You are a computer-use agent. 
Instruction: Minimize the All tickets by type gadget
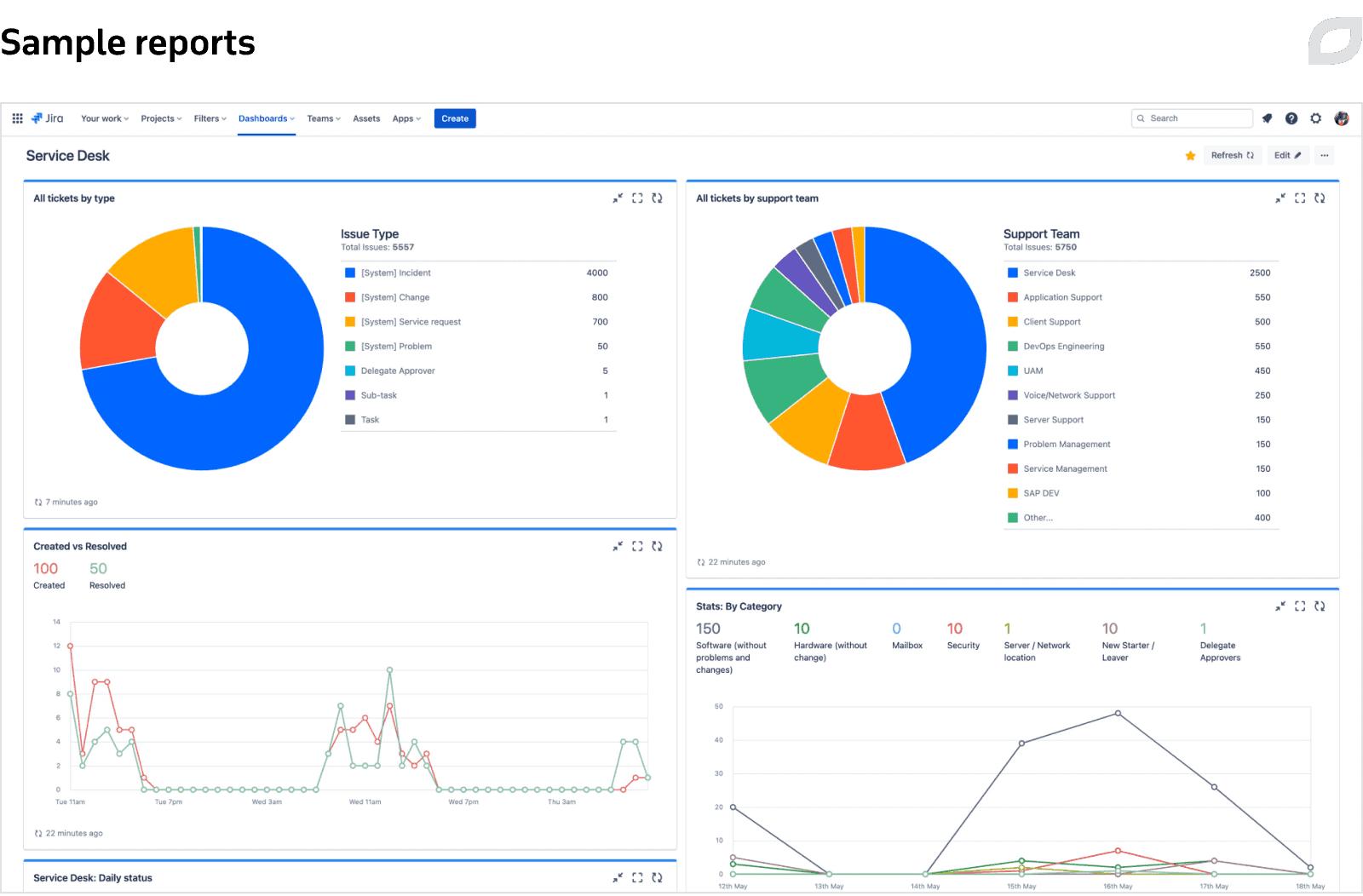[x=618, y=198]
